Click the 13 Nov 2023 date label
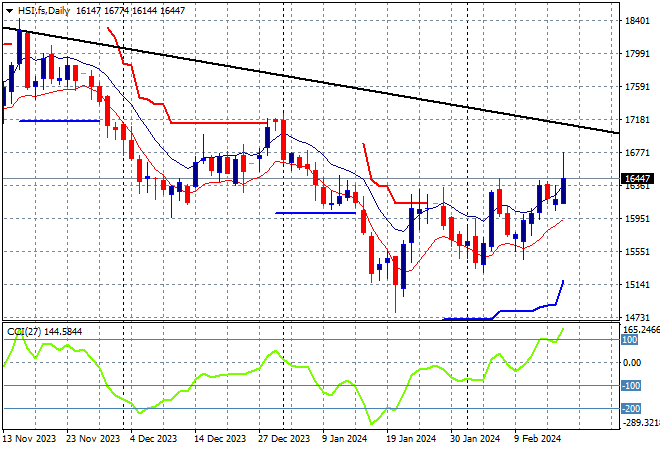Viewport: 660px width, 450px height. [x=30, y=438]
